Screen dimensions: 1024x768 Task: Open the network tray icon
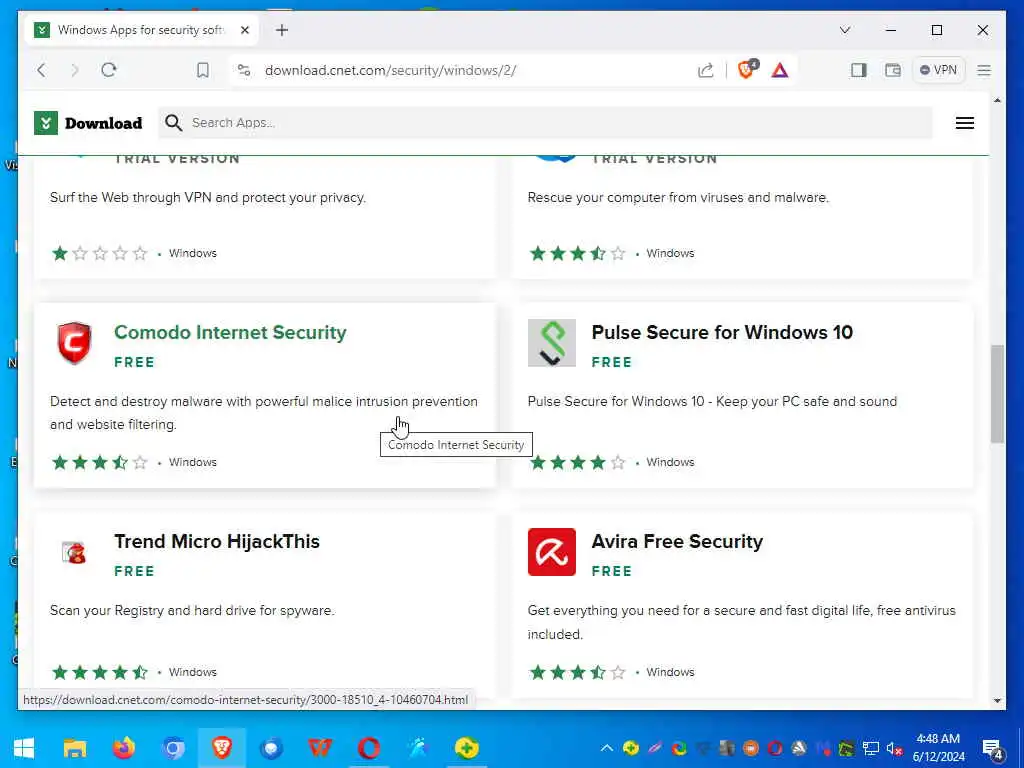pos(871,748)
